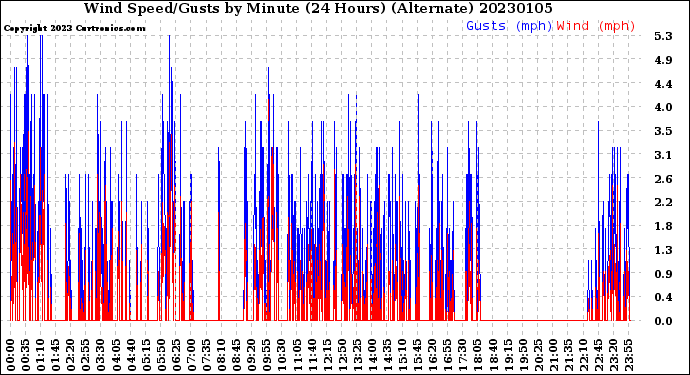Click the 21:35 time label

pos(567,355)
